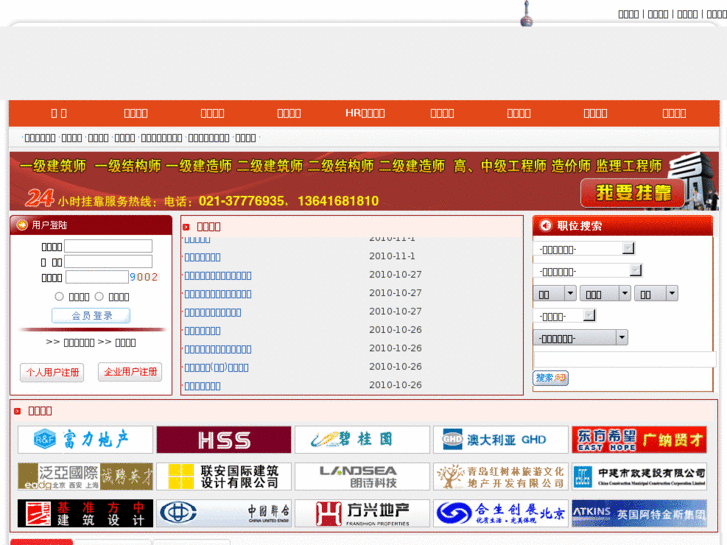Open the small picker below the three-select row
Image resolution: width=727 pixels, height=545 pixels.
click(589, 316)
